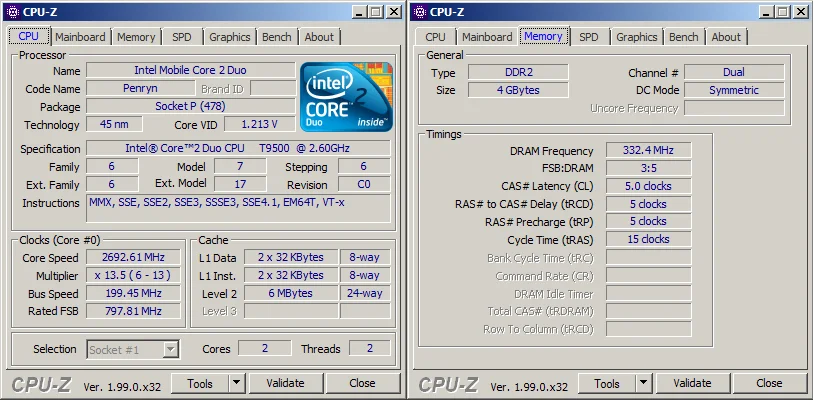Expand Tools dropdown arrow in the left window
The width and height of the screenshot is (813, 400).
[x=236, y=383]
